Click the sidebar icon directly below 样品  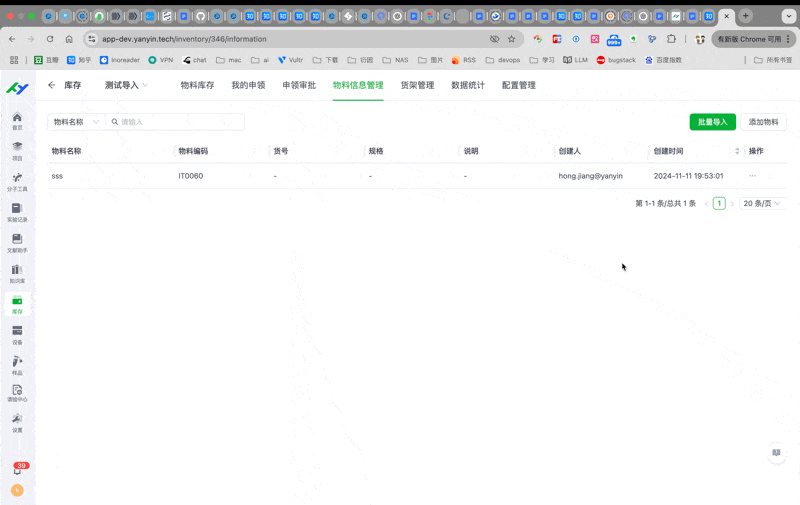[17, 393]
